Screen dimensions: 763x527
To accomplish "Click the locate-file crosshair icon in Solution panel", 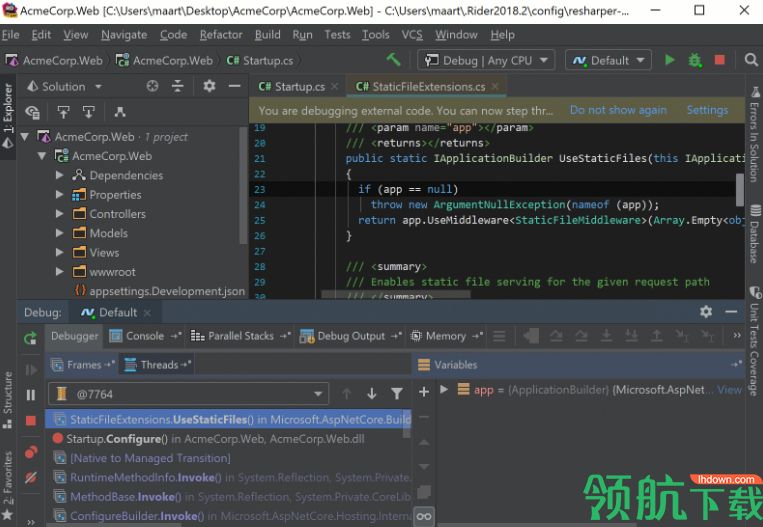I will 152,86.
